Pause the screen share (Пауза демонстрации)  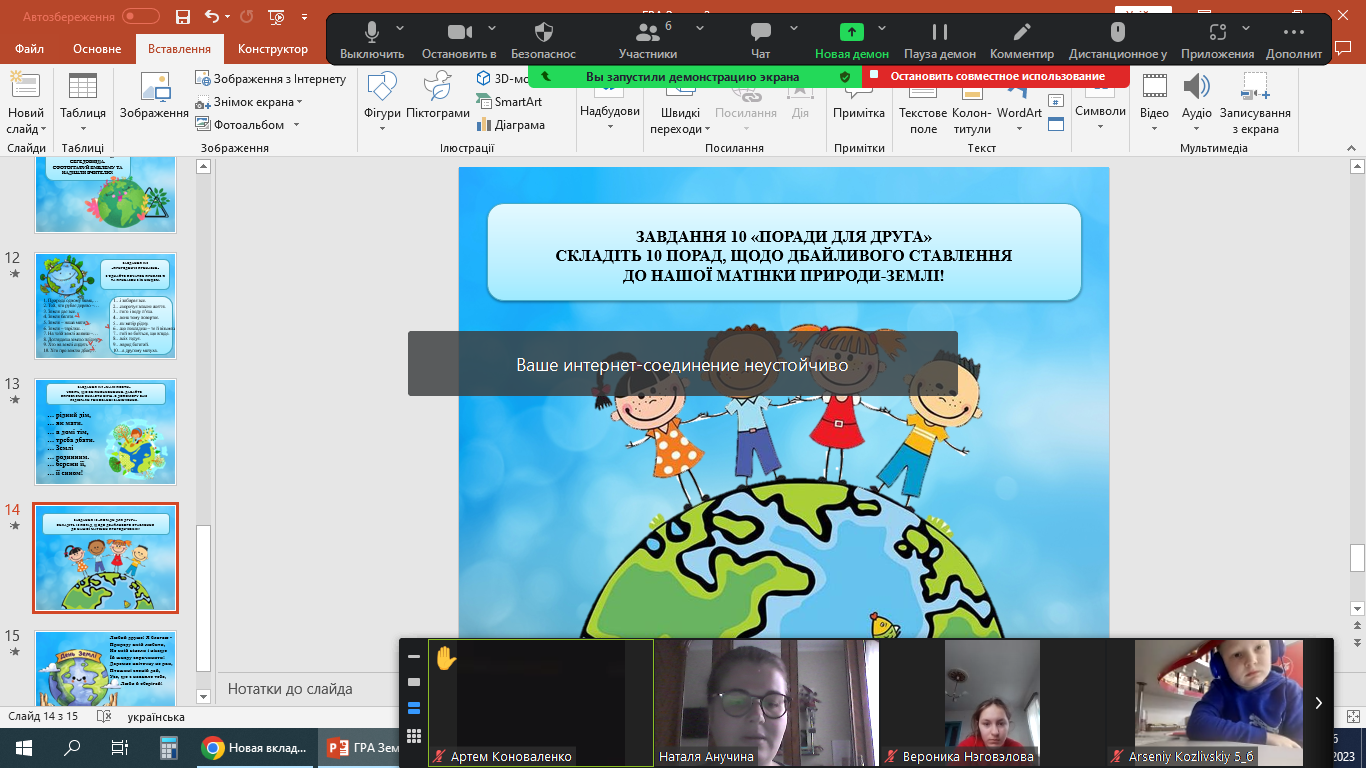(940, 40)
